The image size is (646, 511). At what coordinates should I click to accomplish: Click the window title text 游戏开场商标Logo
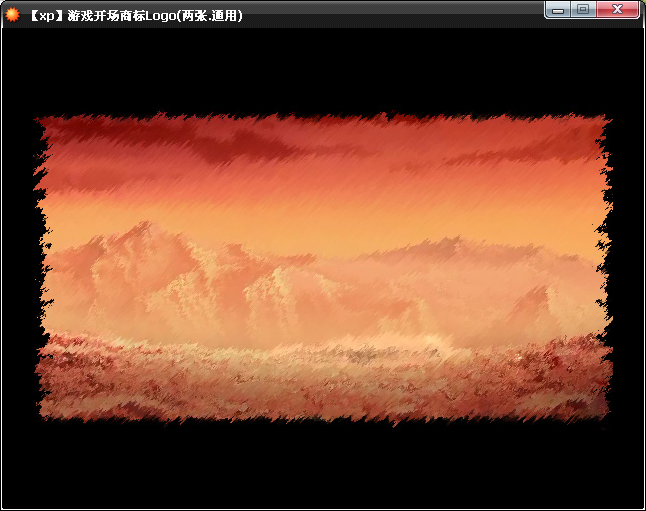click(122, 16)
